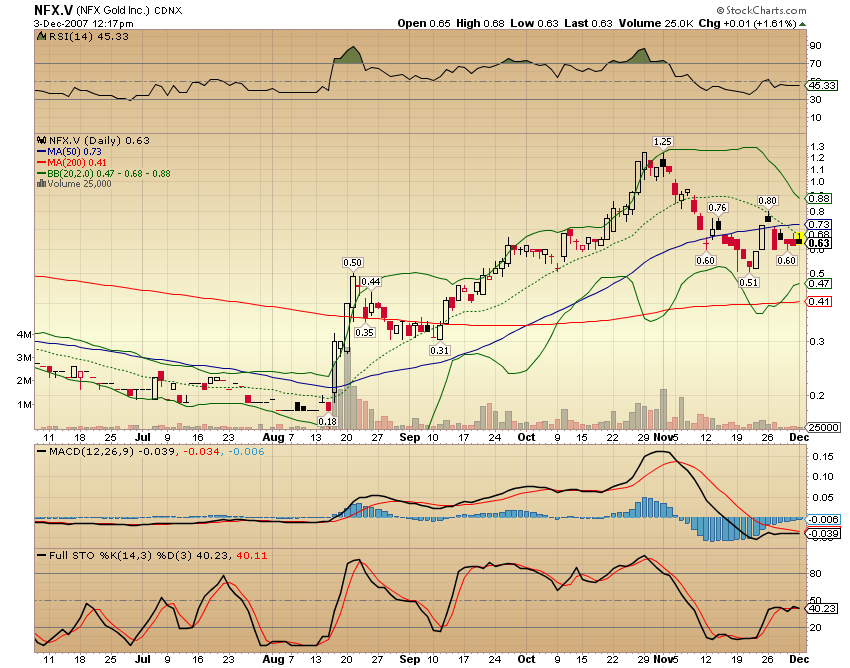The image size is (850, 668).
Task: Click the MACD(12,26,9) line legend marker
Action: (x=41, y=451)
